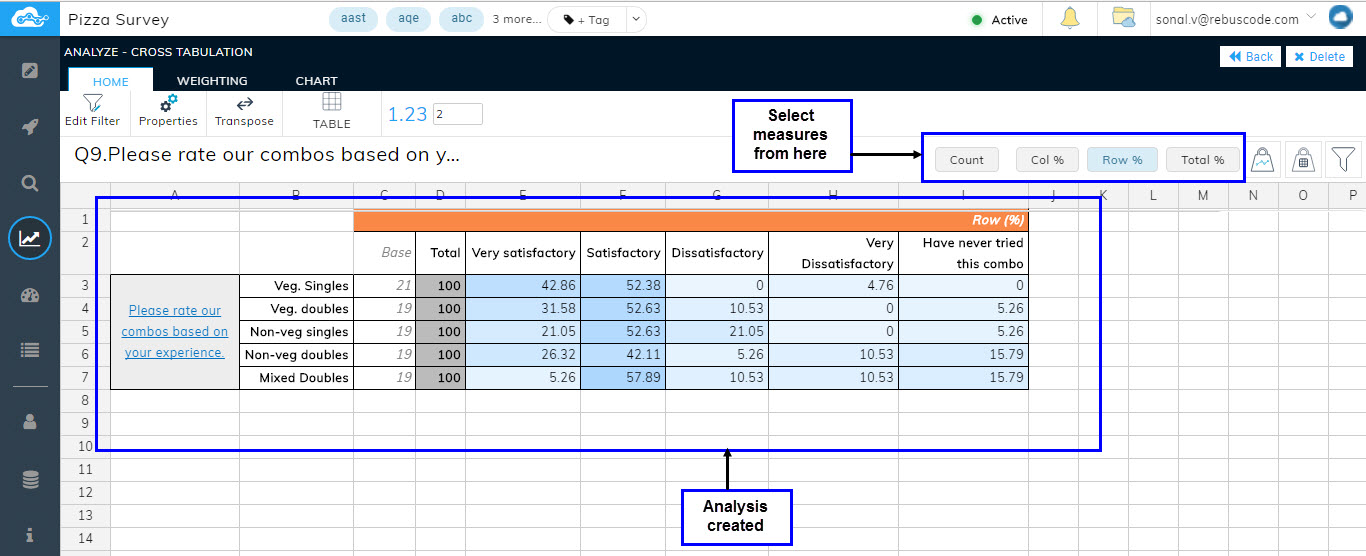
Task: Open the analyze line-chart icon in sidebar
Action: (x=30, y=238)
